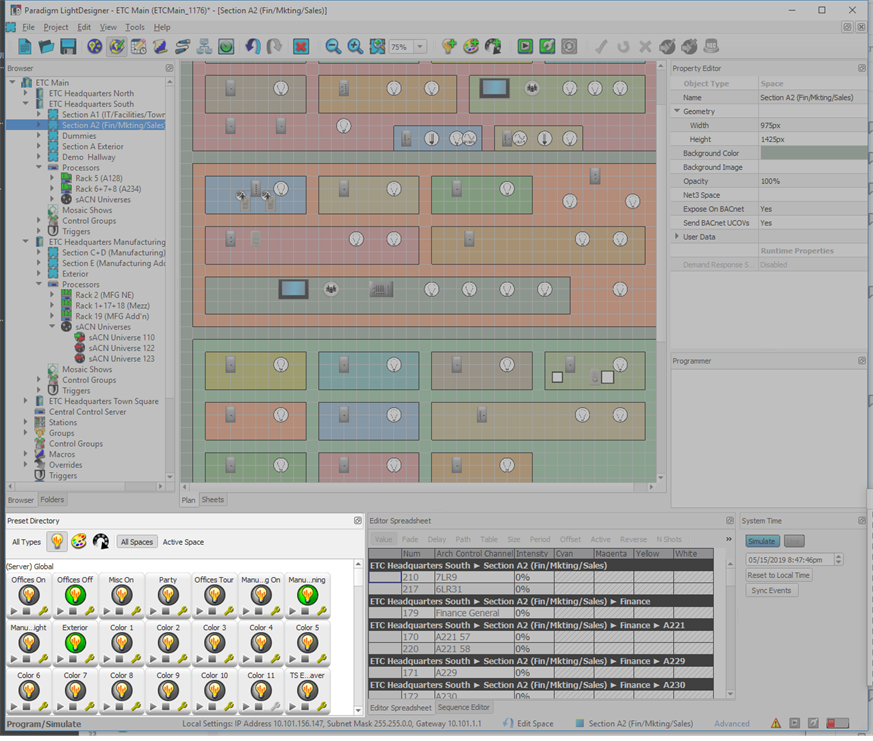Screen dimensions: 873x741
Task: Expand ETC Headquarters Town Square node
Action: point(25,401)
